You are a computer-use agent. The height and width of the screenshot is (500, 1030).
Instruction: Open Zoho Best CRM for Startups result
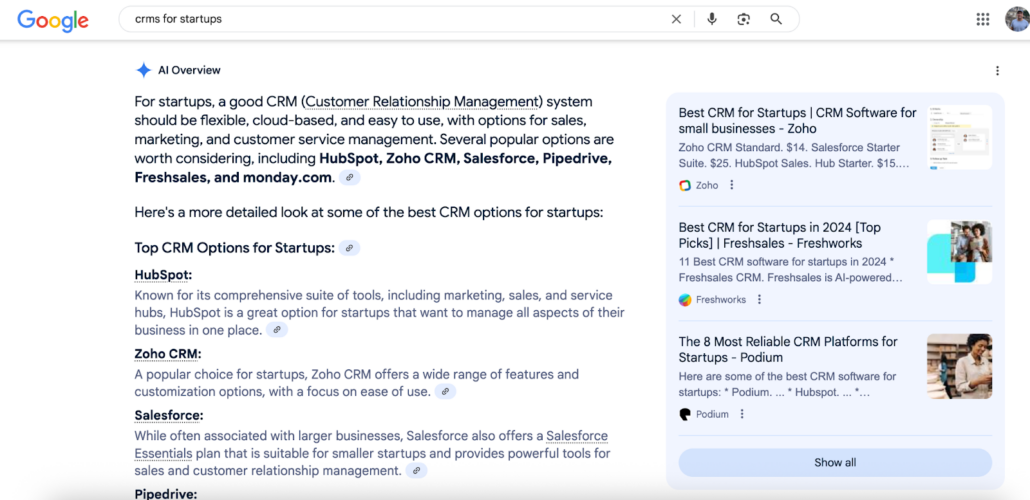[x=797, y=121]
